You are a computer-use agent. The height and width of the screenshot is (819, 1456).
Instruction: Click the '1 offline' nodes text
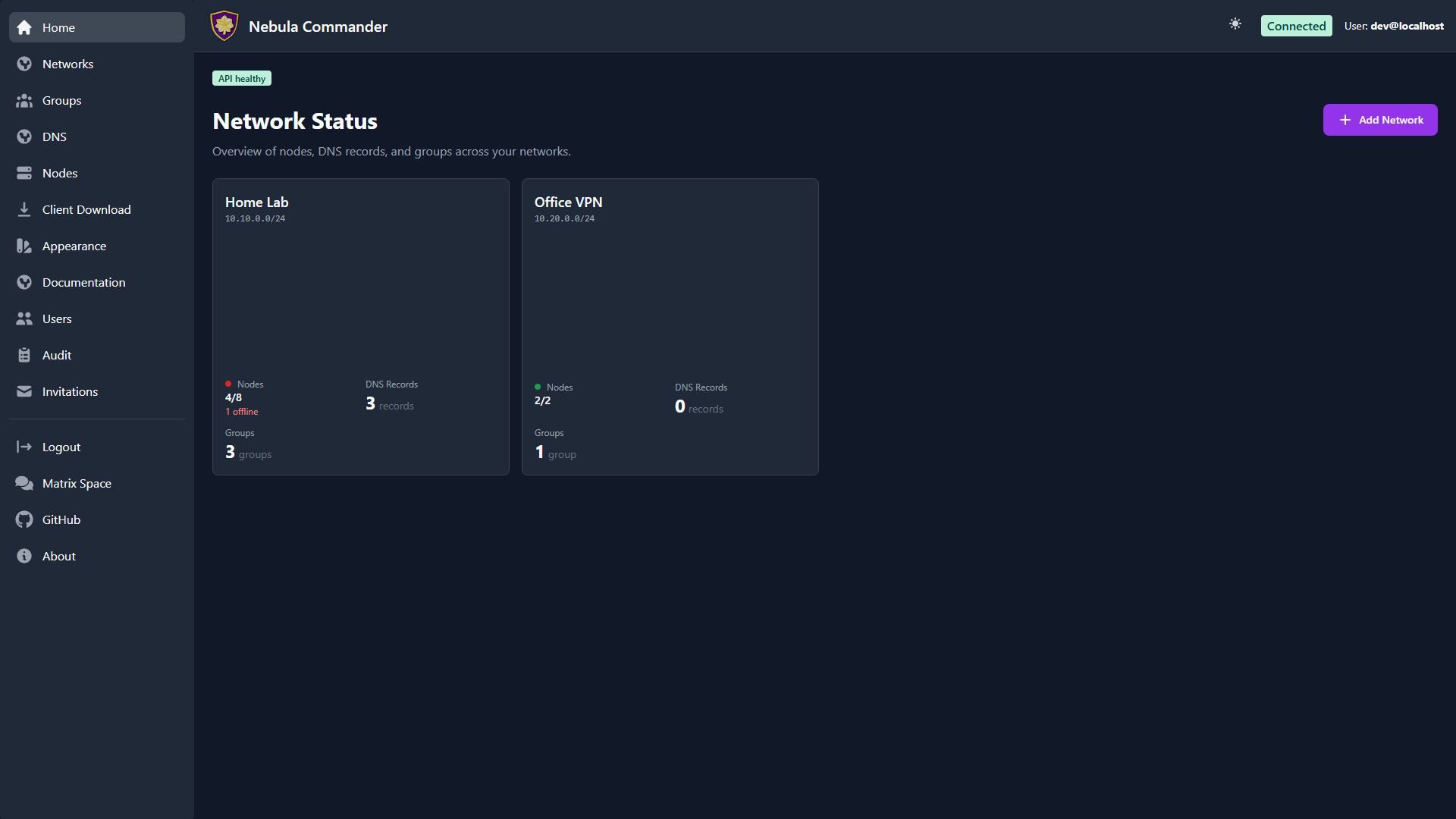242,411
